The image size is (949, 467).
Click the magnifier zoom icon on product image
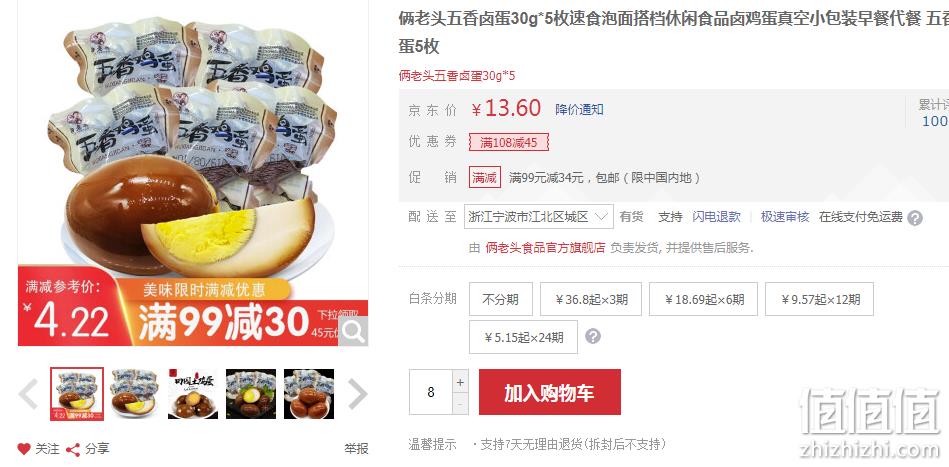353,331
